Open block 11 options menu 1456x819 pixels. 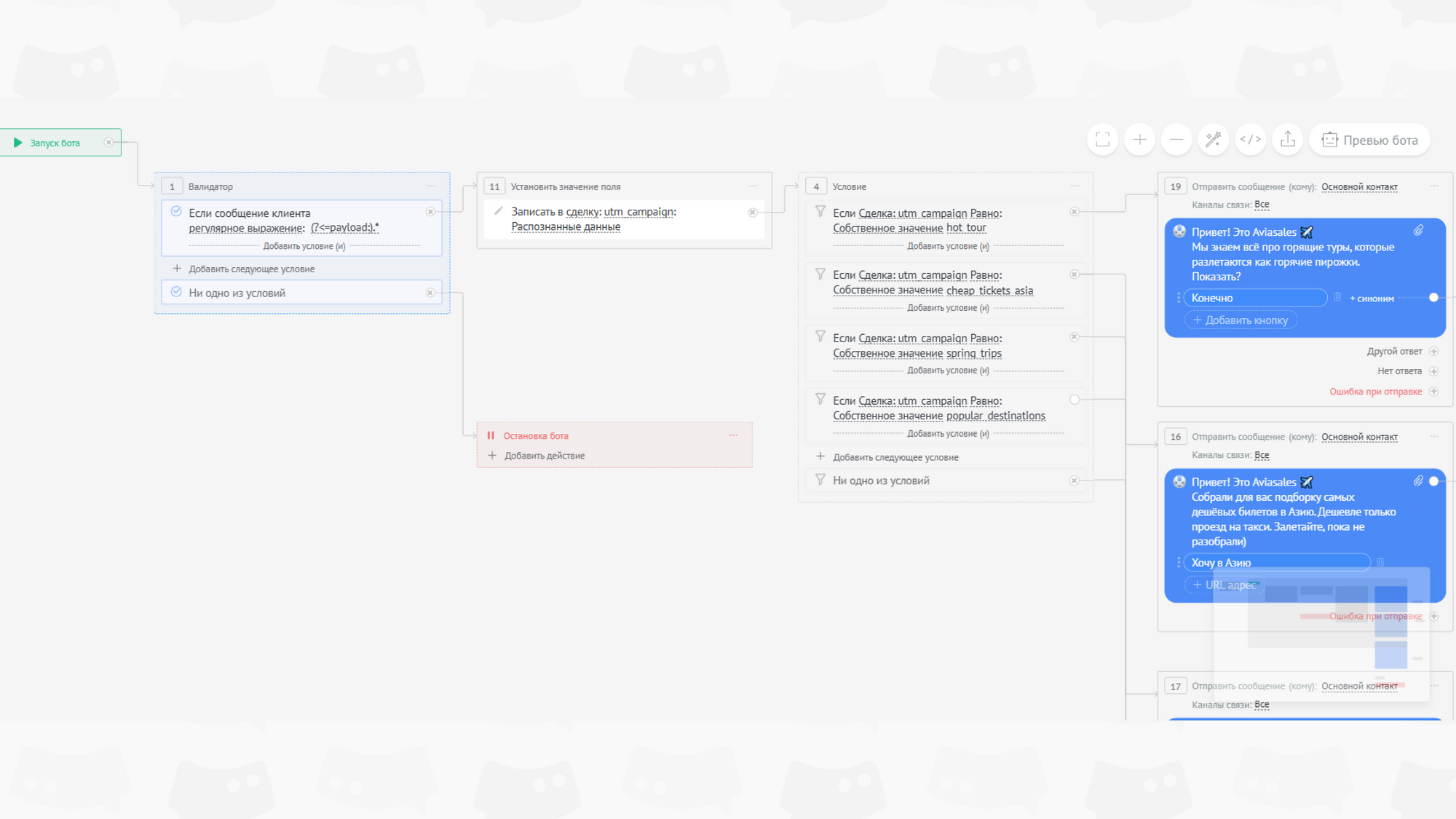[x=753, y=186]
